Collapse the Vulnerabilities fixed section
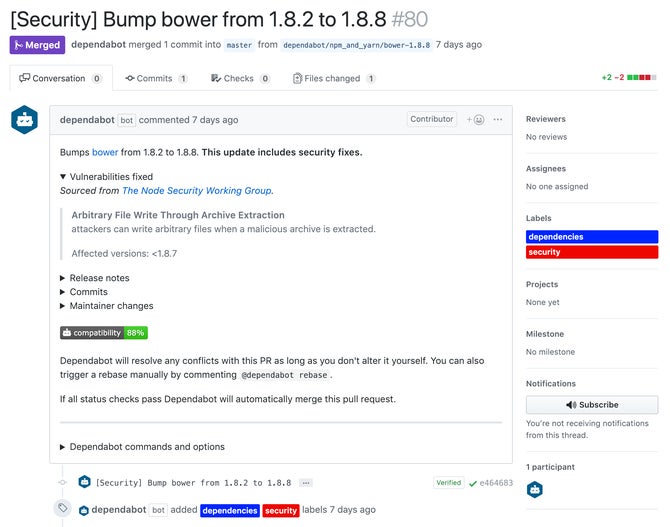The image size is (670, 527). click(x=106, y=177)
